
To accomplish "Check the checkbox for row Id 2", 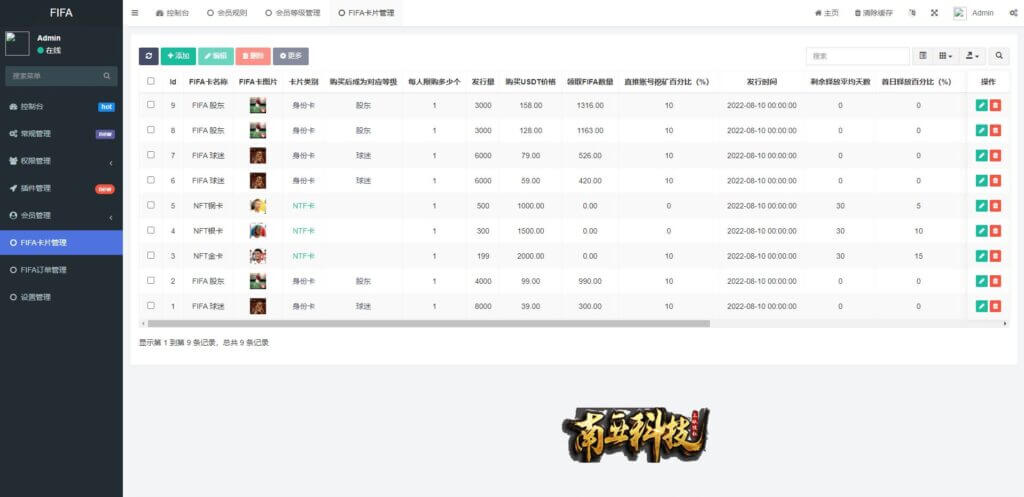I will click(151, 280).
